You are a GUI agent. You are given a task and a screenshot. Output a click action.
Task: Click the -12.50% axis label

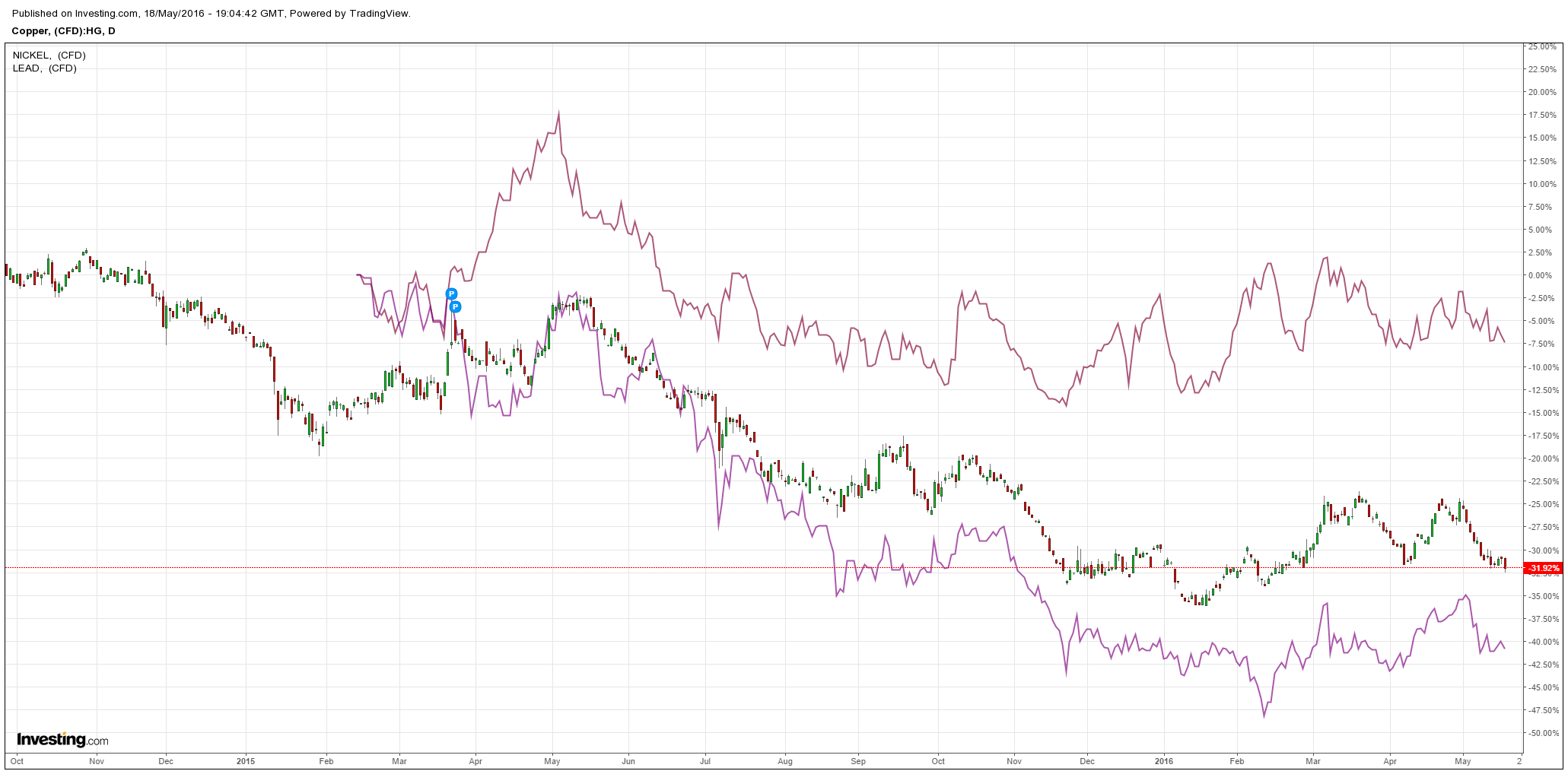click(1542, 391)
